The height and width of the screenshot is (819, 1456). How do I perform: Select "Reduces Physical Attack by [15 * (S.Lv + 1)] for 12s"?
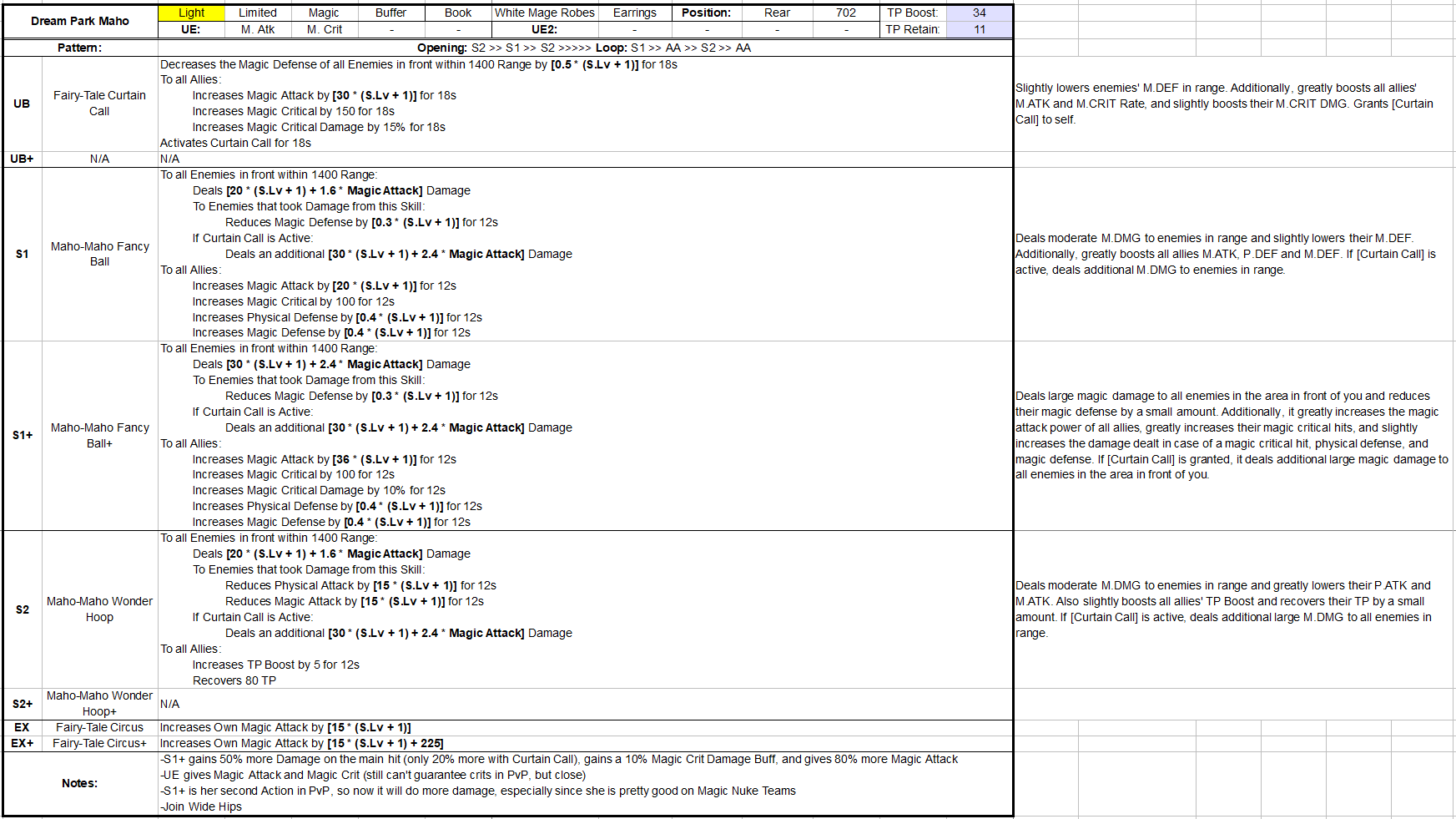pos(360,585)
